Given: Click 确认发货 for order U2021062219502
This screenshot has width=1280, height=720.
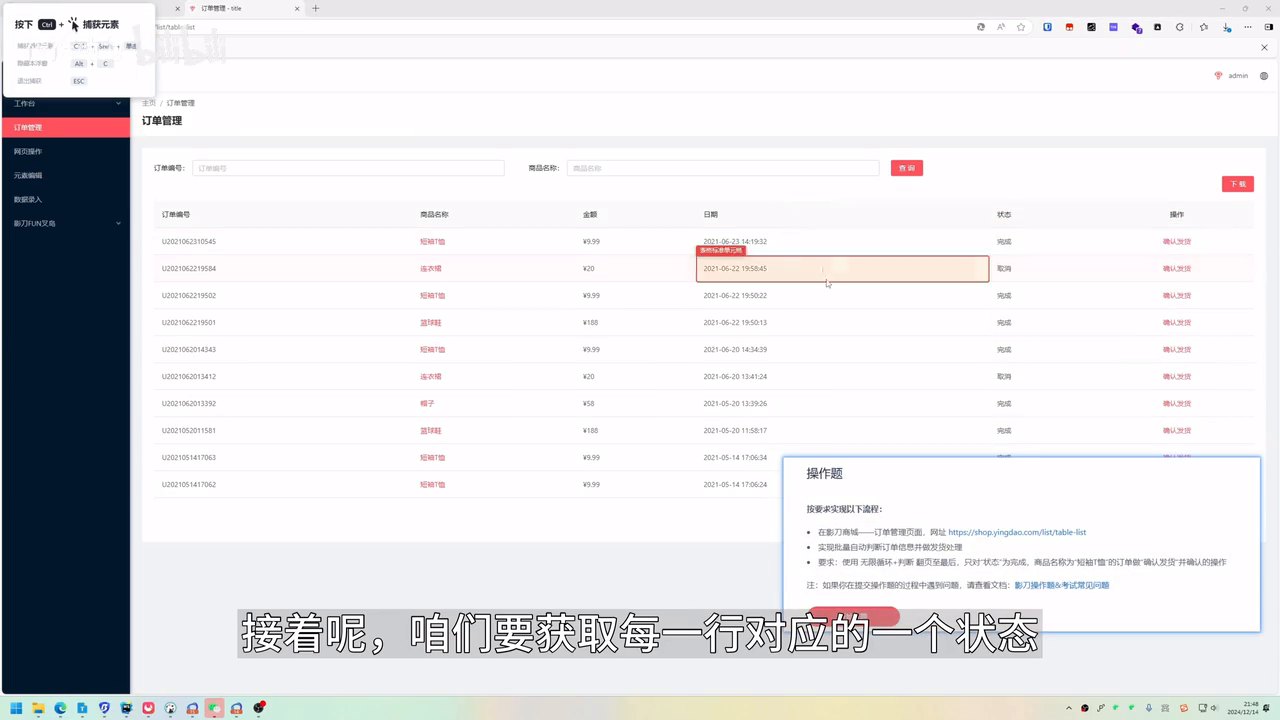Looking at the screenshot, I should click(1177, 295).
